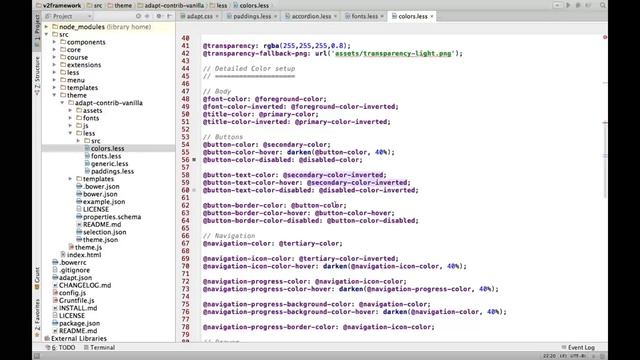The image size is (640, 360).
Task: Select Gruntfile.js in the tree
Action: coord(76,300)
